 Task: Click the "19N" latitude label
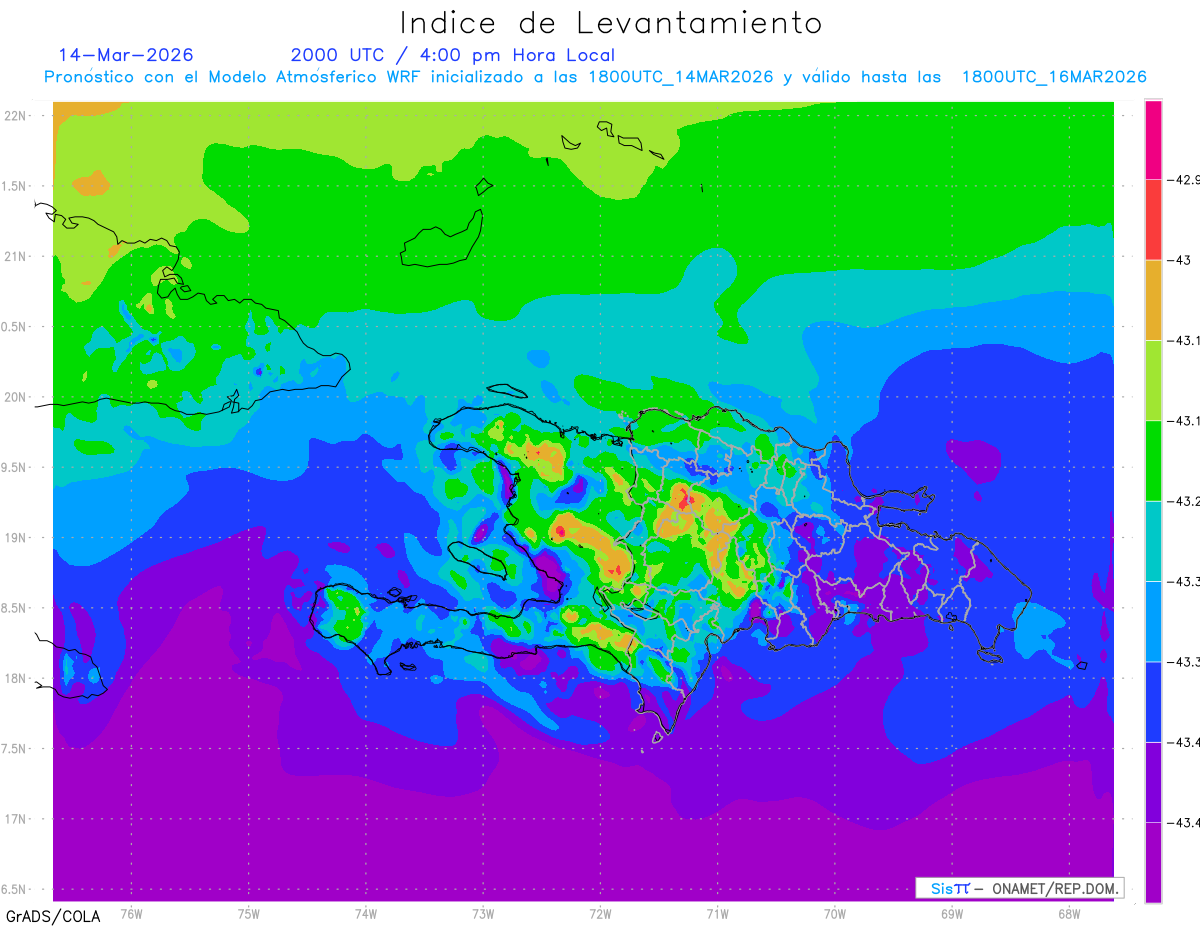[x=16, y=538]
